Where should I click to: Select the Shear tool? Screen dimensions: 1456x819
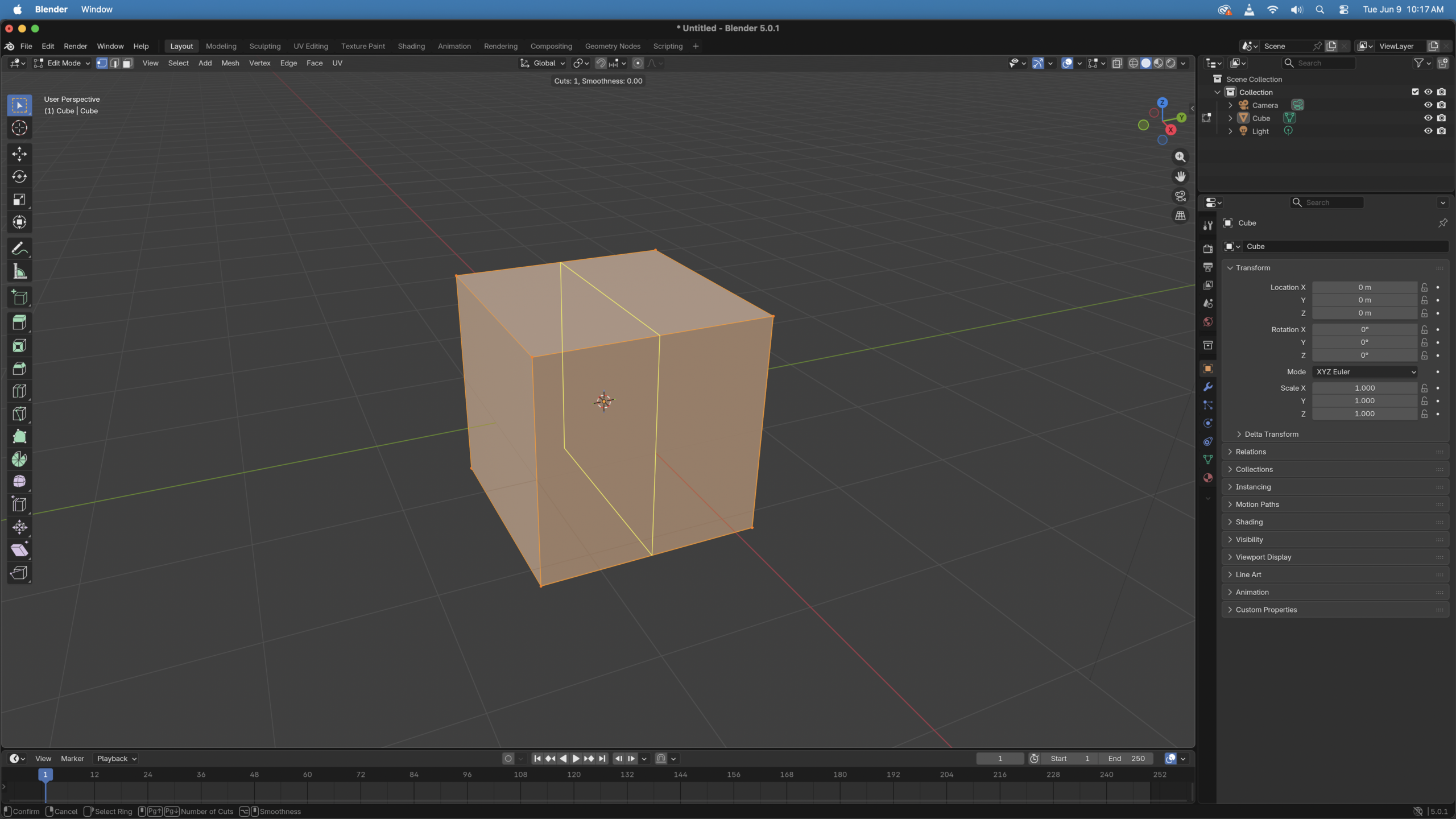(19, 550)
